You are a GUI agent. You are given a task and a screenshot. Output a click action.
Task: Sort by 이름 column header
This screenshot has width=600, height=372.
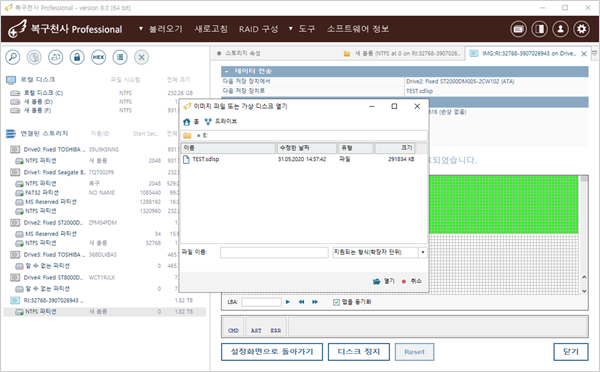tap(228, 148)
